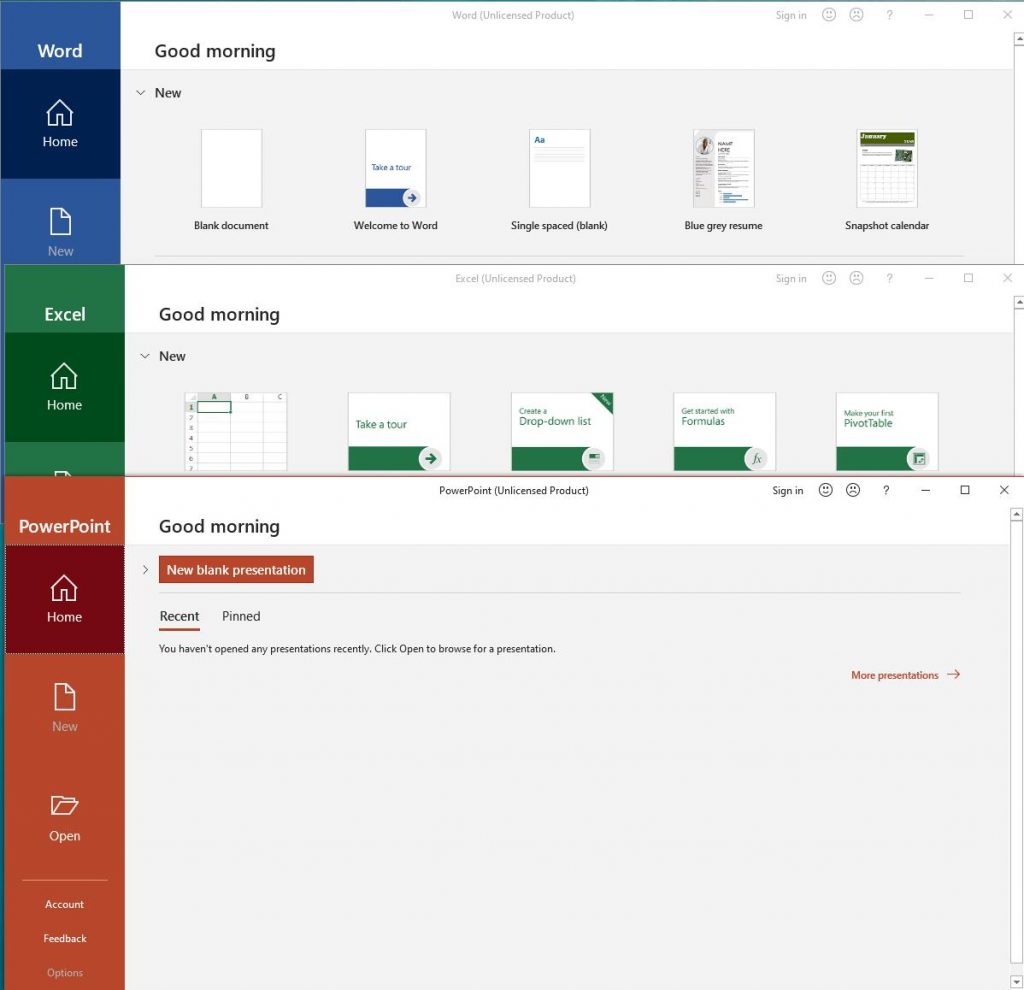Send a smile in Word window

coord(829,15)
